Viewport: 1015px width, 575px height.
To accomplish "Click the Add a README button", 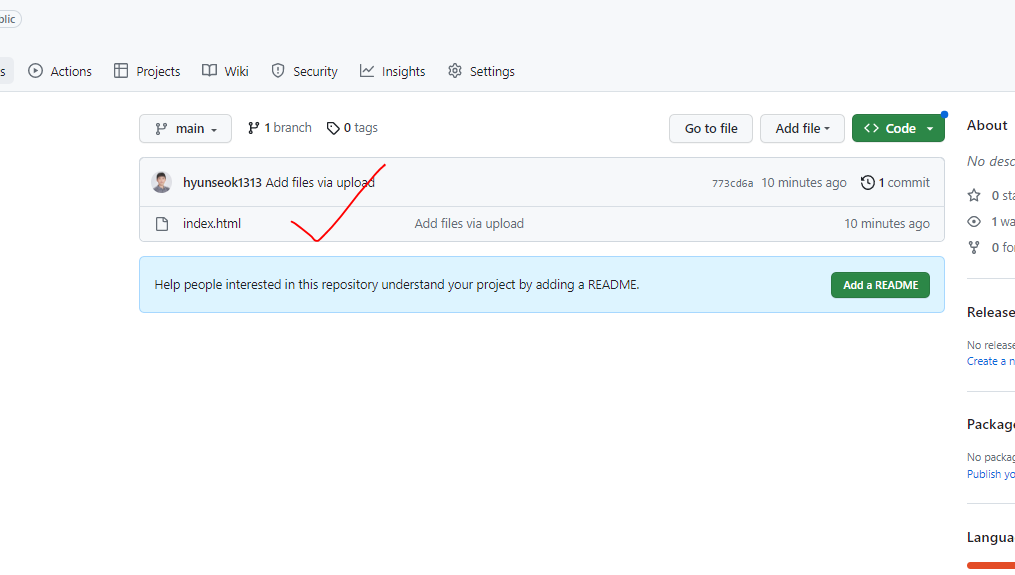I will click(x=880, y=285).
